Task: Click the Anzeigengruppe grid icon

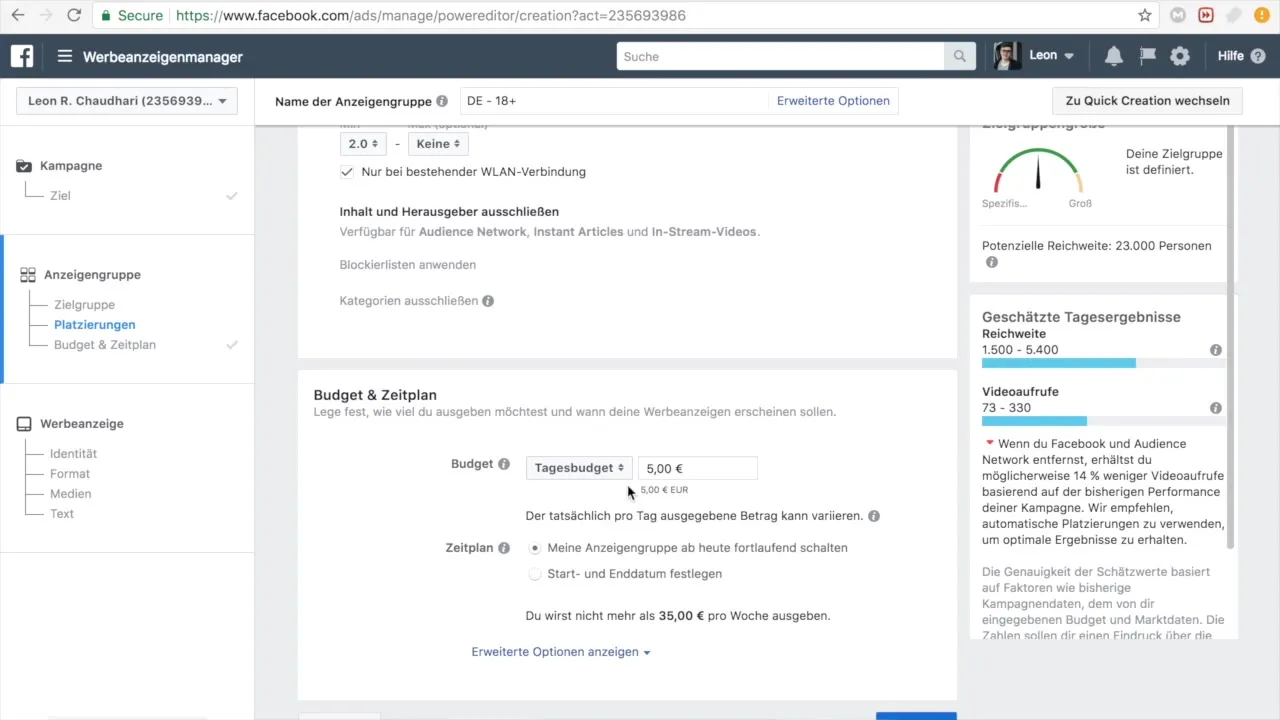Action: pyautogui.click(x=28, y=275)
